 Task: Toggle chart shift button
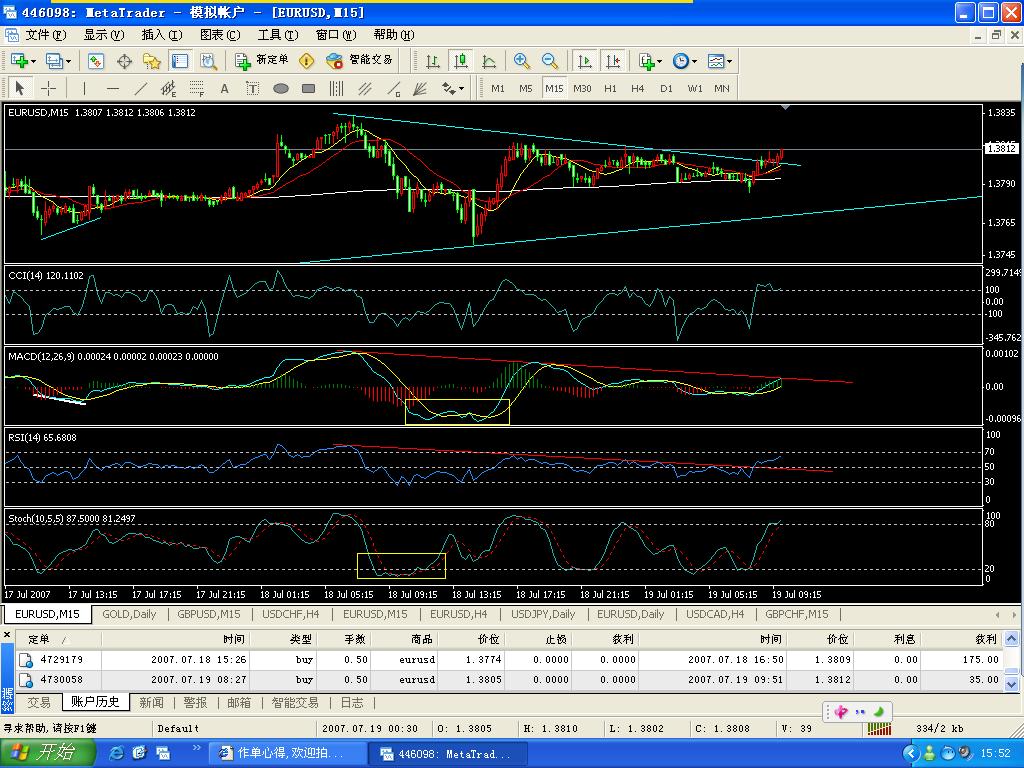[x=612, y=61]
